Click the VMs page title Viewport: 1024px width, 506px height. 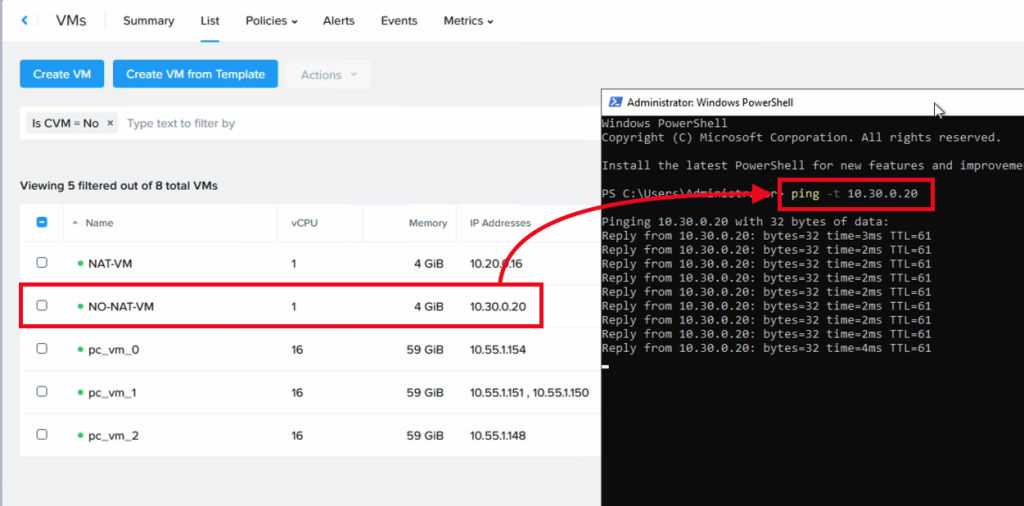71,20
